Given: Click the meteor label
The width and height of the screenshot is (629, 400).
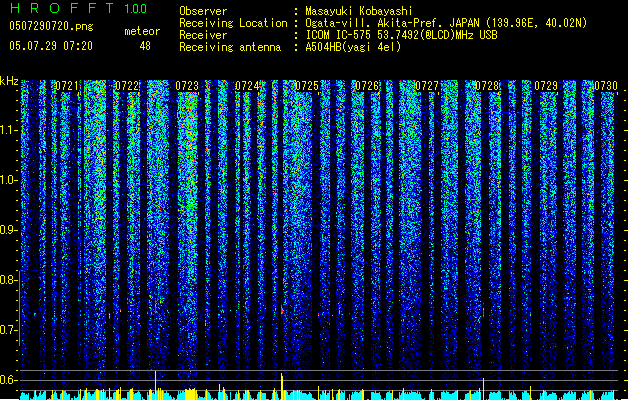Looking at the screenshot, I should tap(142, 31).
